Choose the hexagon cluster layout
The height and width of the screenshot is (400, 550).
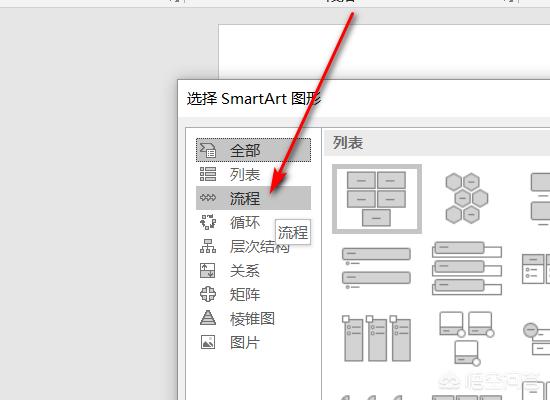pyautogui.click(x=467, y=199)
